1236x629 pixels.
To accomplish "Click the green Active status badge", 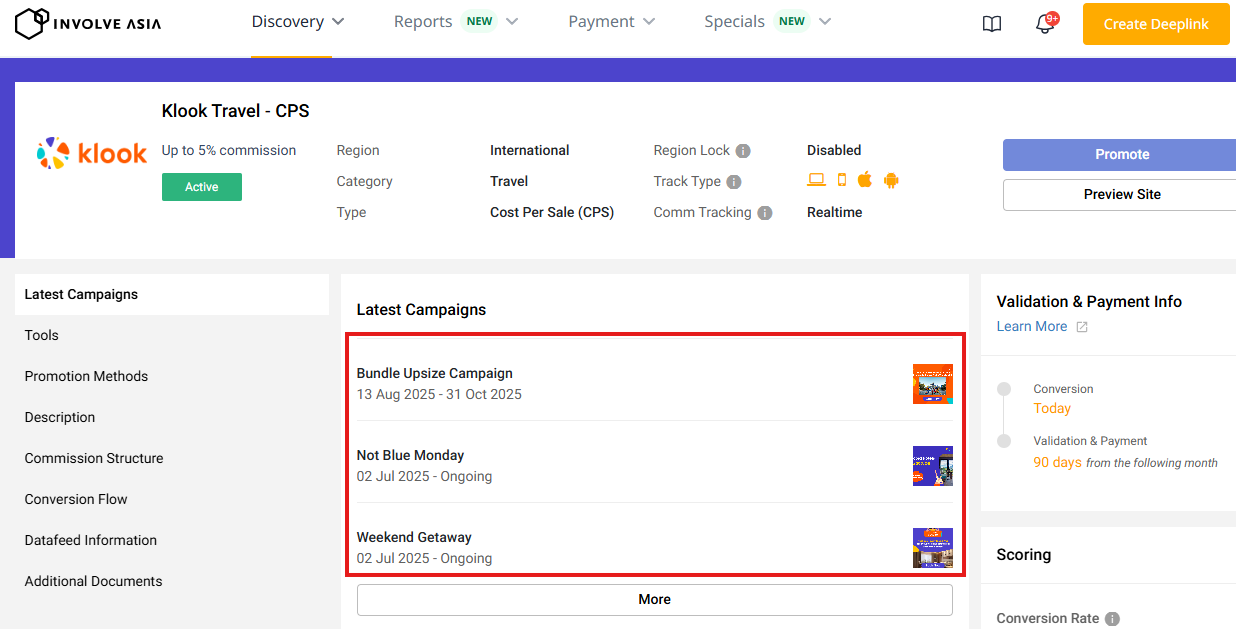I will (x=202, y=187).
